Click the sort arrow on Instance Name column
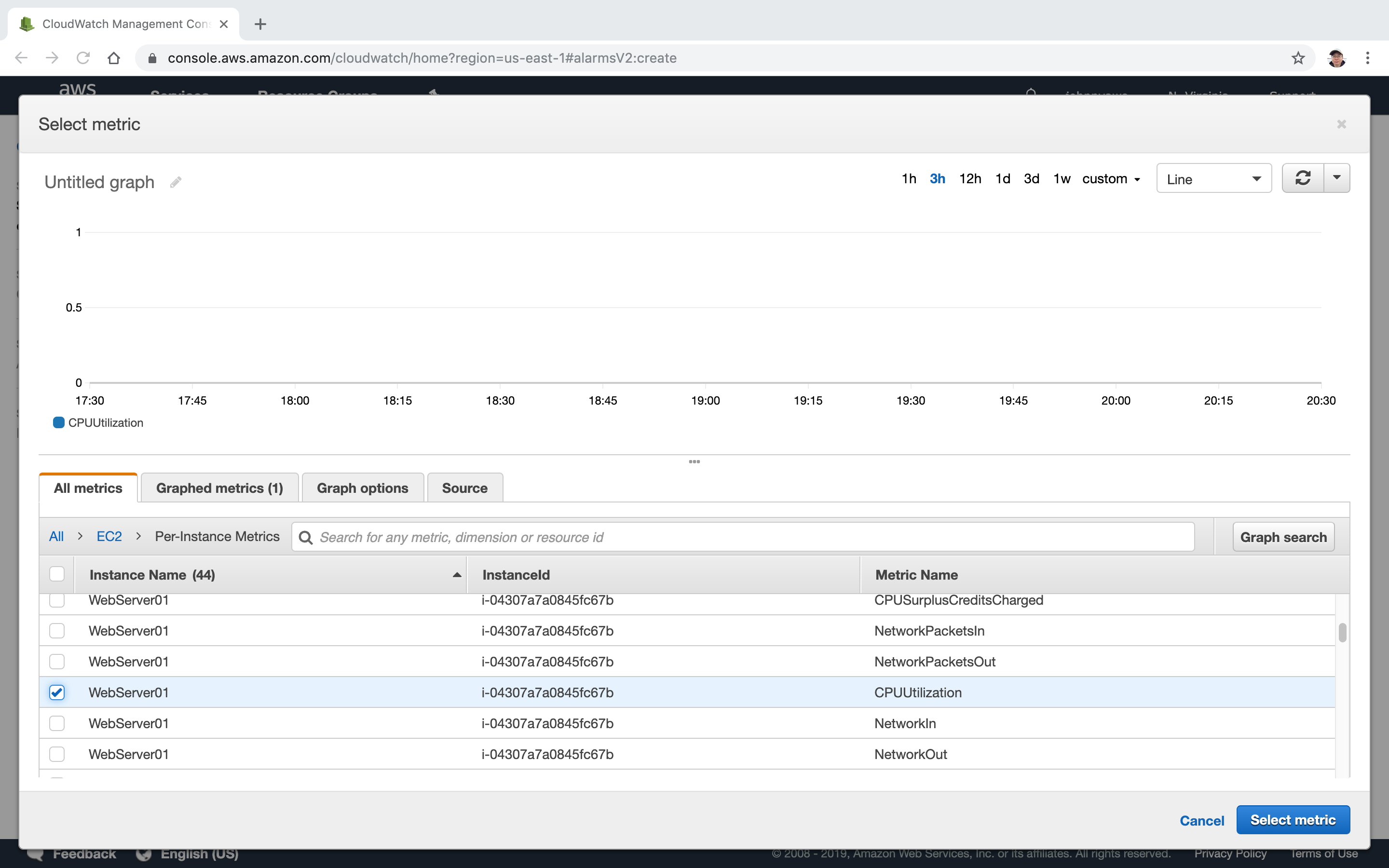This screenshot has height=868, width=1389. click(x=457, y=575)
